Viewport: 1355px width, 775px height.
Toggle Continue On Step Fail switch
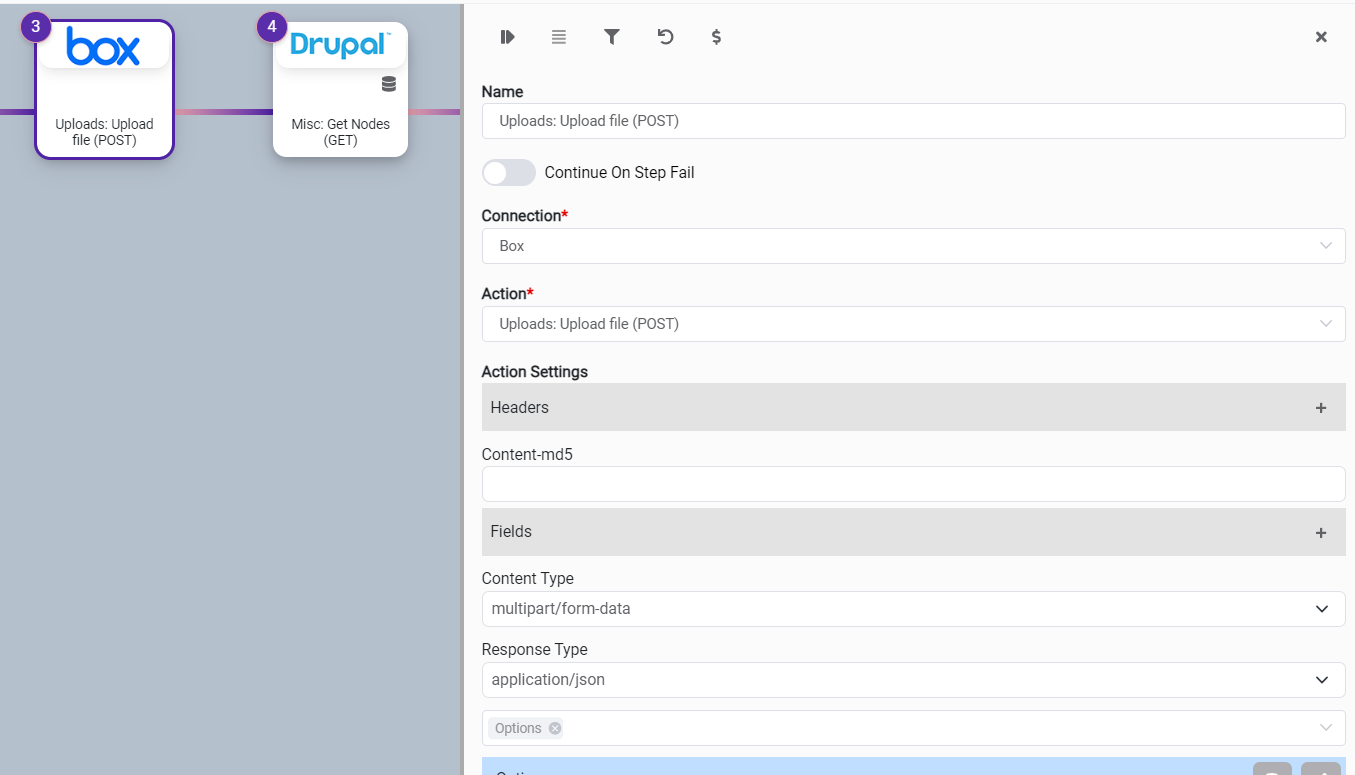[x=509, y=173]
